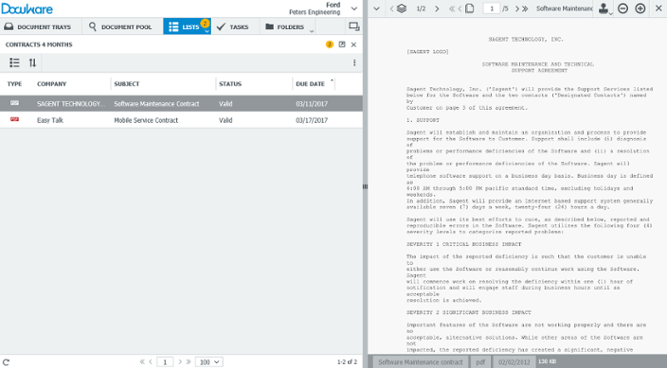
Task: Zoom in on the document
Action: pos(640,9)
